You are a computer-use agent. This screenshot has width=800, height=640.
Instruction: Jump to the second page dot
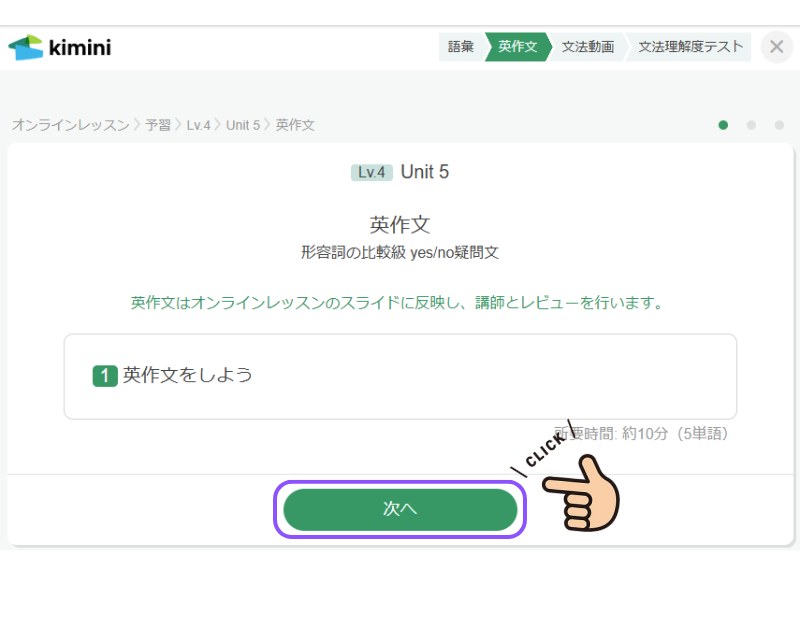click(x=751, y=125)
